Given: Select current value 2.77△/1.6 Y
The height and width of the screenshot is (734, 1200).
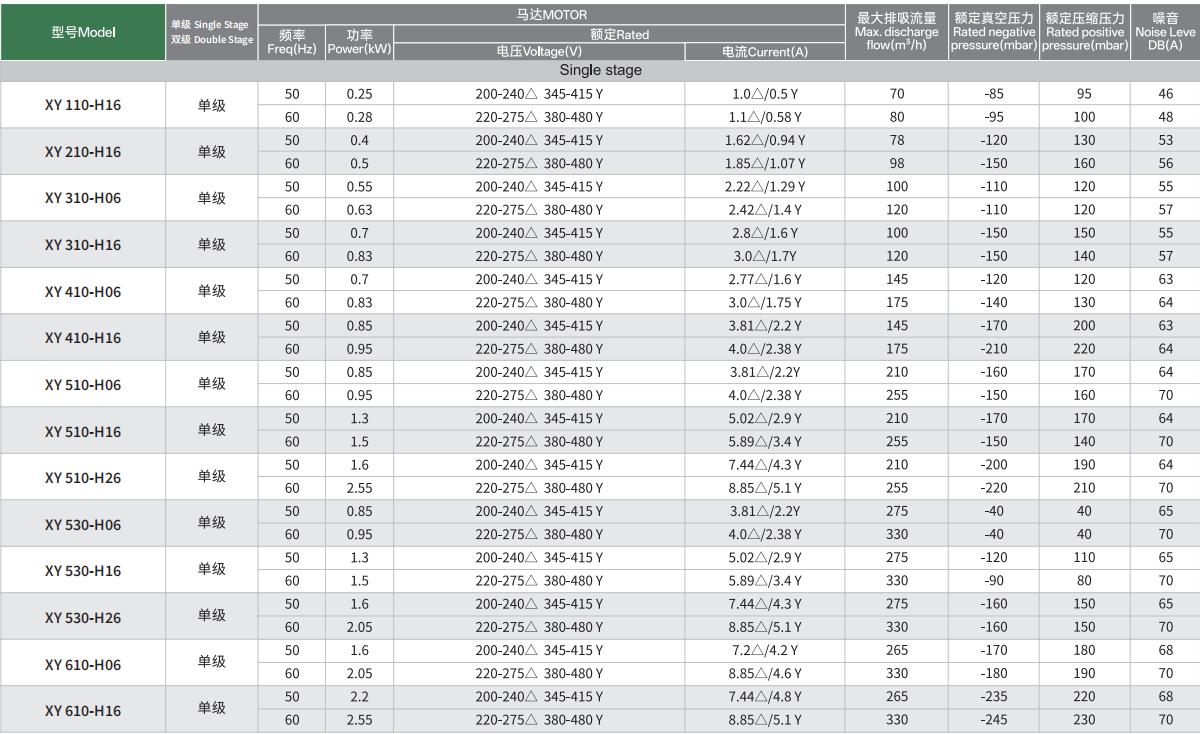Looking at the screenshot, I should point(765,280).
